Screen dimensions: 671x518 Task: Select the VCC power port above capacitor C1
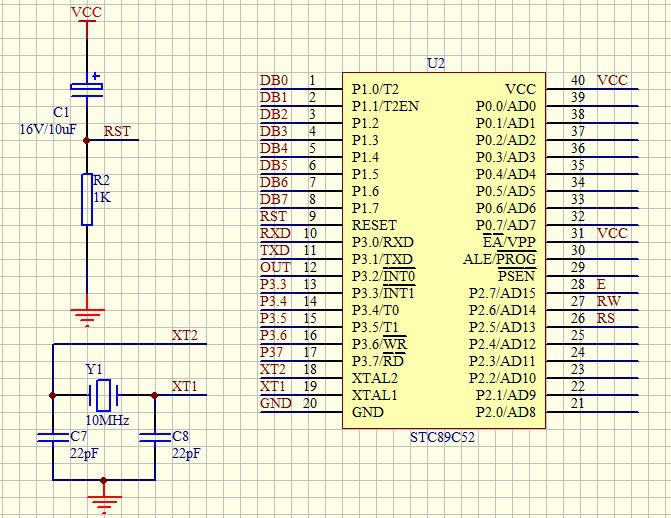tap(86, 20)
